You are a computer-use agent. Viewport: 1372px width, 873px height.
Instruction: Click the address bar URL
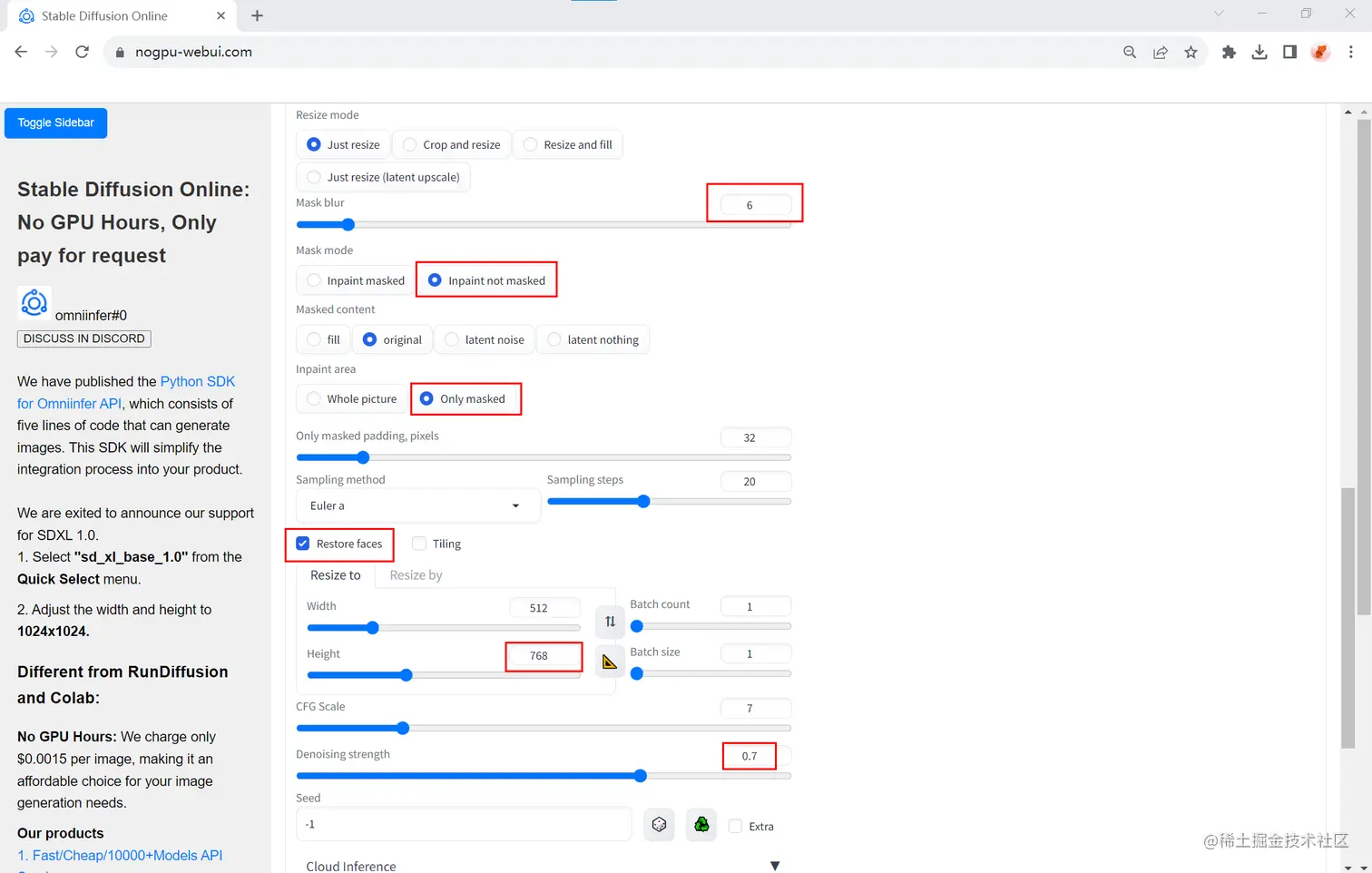(193, 52)
